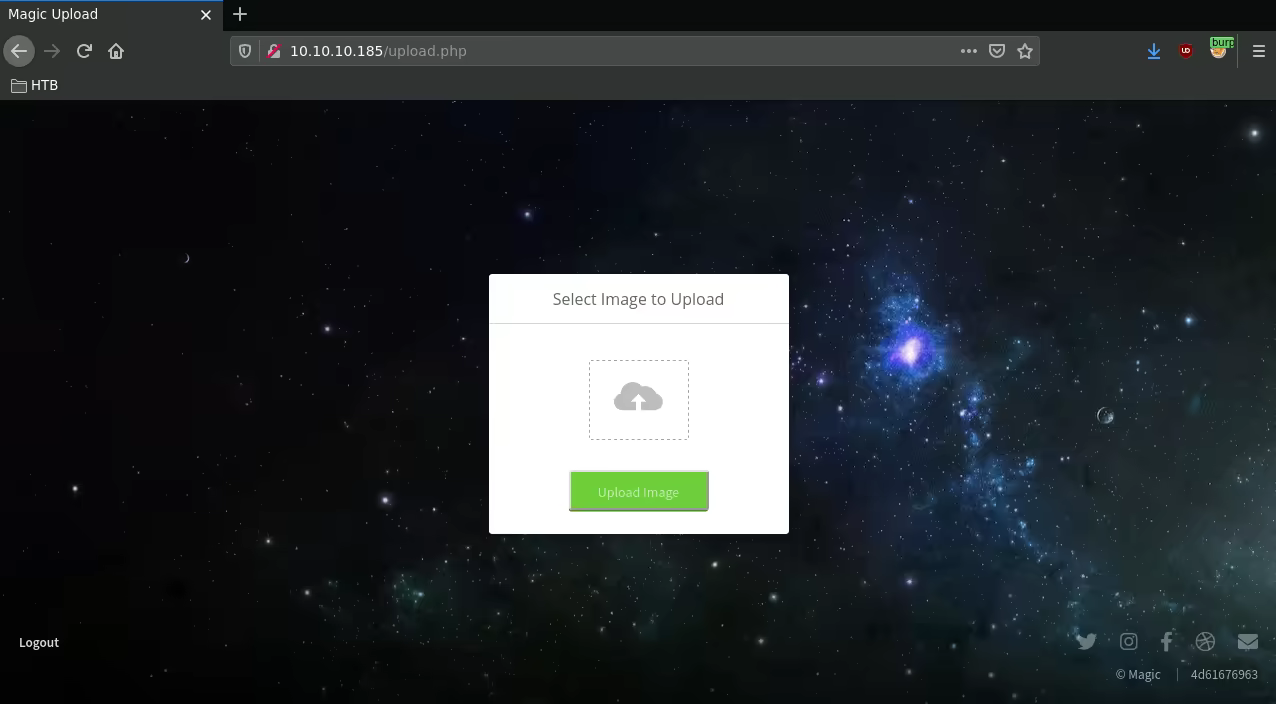
Task: Open the uBlock Origin extension
Action: coord(1186,51)
